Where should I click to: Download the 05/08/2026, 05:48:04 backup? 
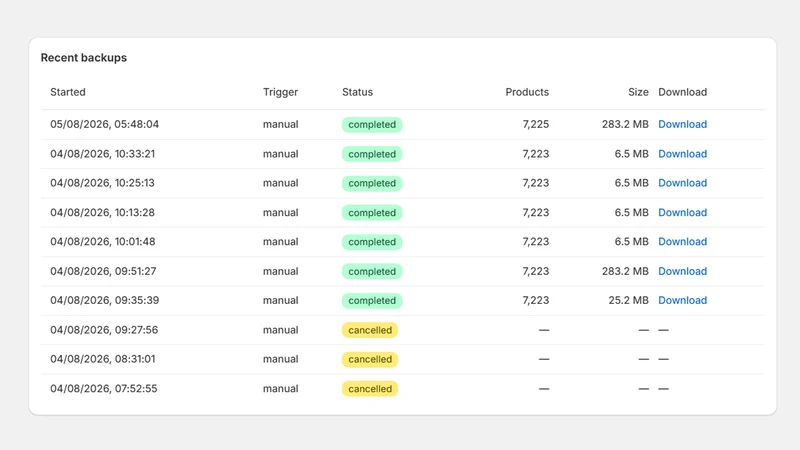[x=682, y=124]
